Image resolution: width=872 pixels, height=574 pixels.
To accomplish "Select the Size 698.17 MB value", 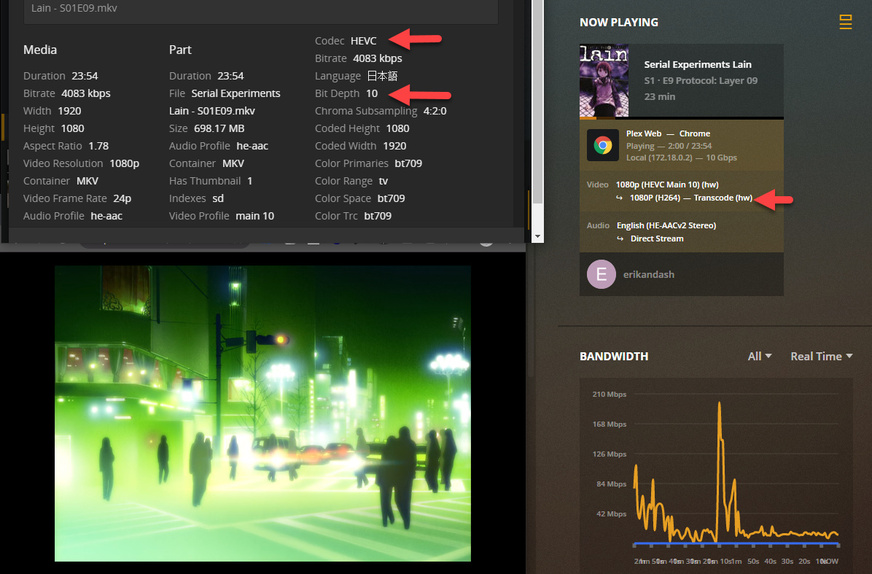I will [x=219, y=128].
